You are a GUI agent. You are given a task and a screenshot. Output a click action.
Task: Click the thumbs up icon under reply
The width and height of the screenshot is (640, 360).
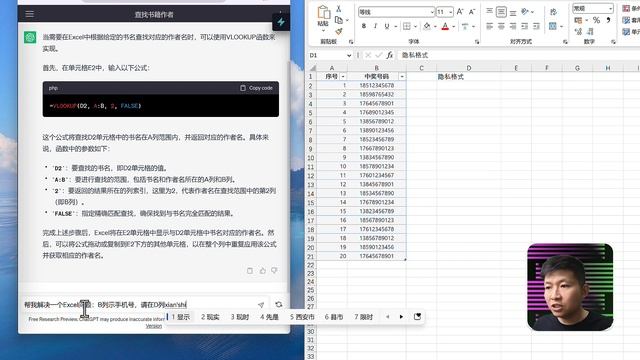pyautogui.click(x=262, y=270)
